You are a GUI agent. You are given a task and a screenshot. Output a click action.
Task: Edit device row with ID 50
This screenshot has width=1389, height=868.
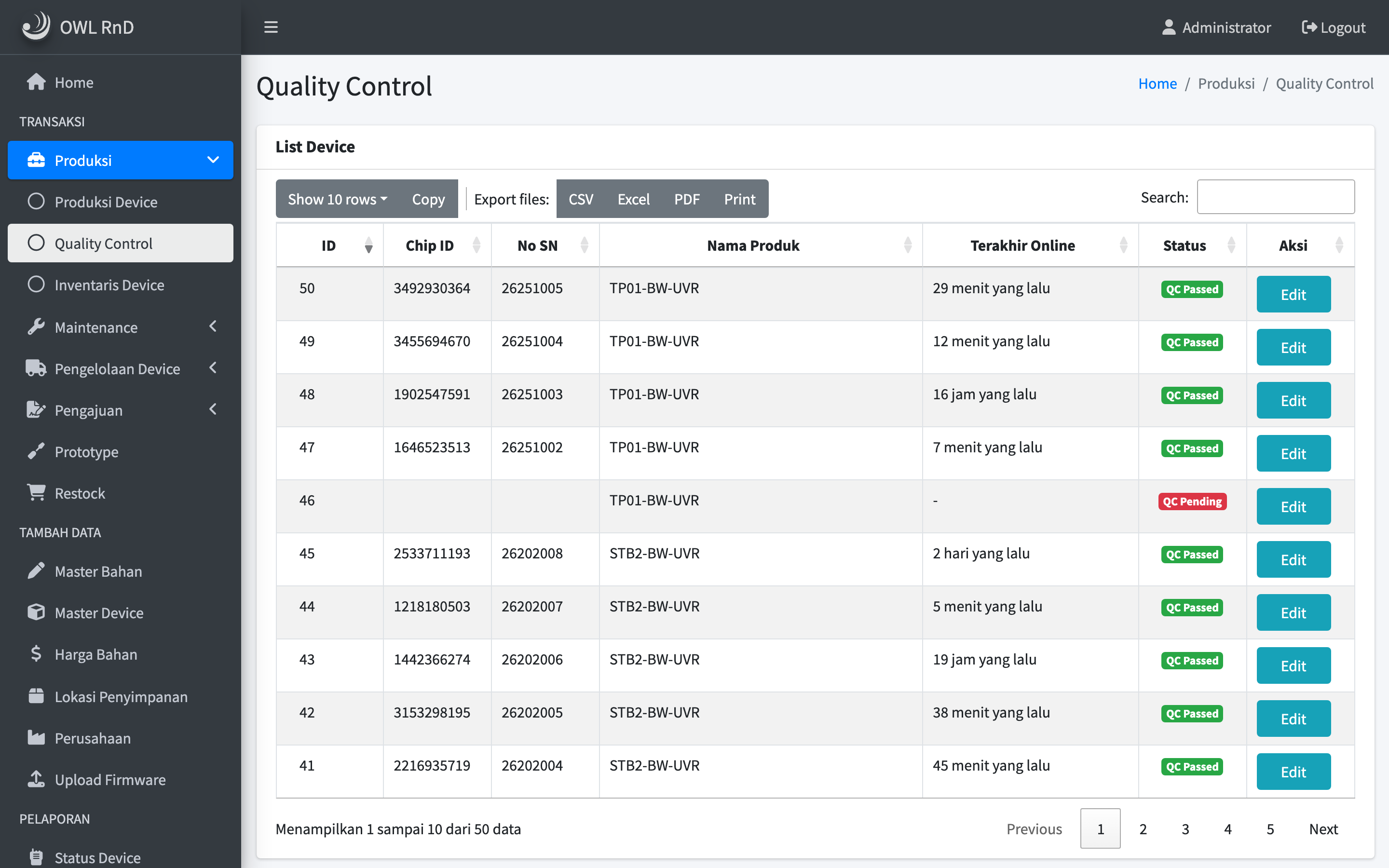click(x=1293, y=294)
